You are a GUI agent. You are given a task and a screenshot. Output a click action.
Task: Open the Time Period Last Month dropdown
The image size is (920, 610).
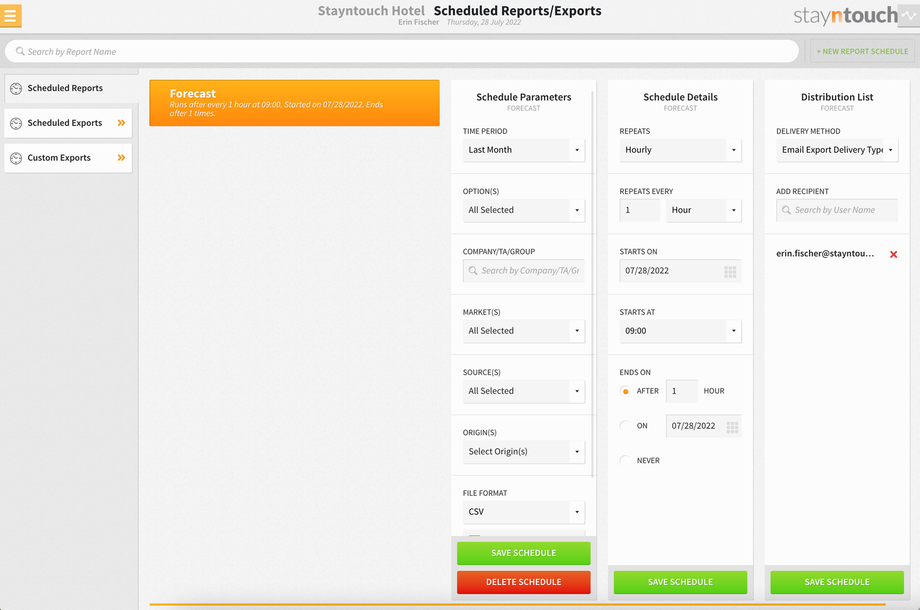pyautogui.click(x=524, y=150)
